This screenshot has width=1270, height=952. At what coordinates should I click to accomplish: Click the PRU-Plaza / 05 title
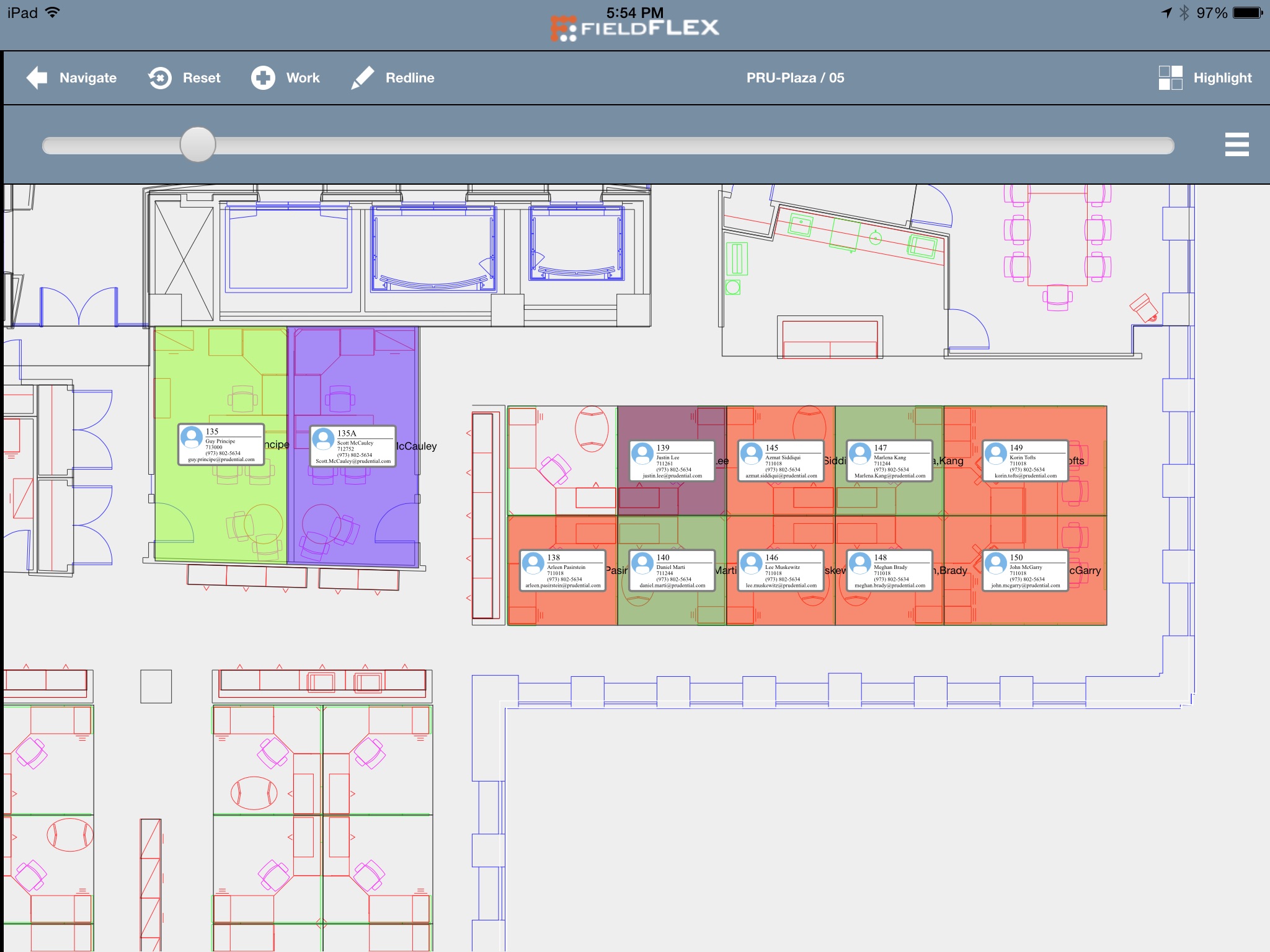795,78
